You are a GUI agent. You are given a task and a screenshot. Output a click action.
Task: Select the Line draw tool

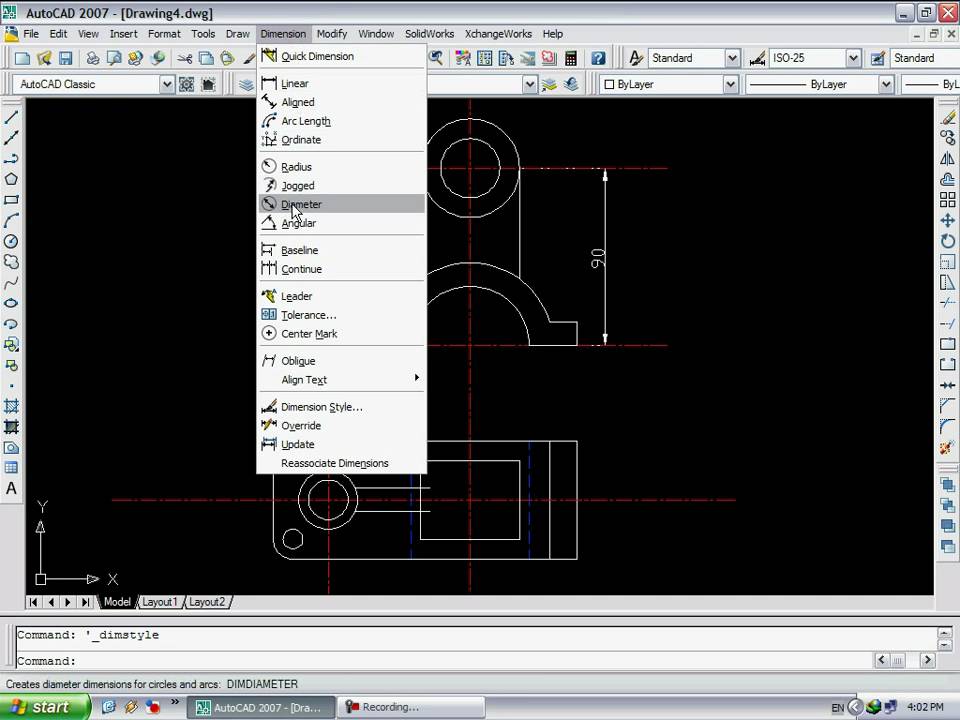click(12, 118)
